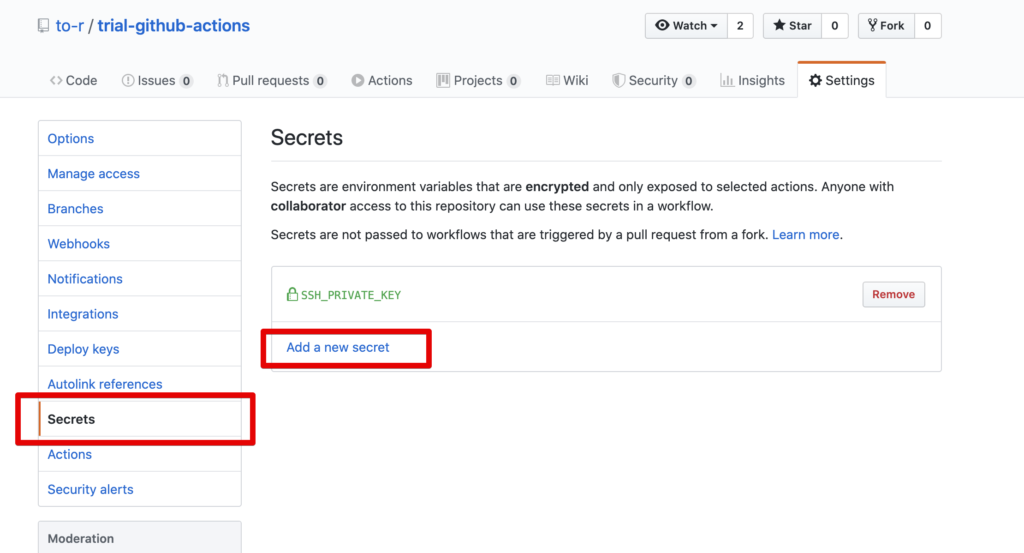Click Add a new secret
The height and width of the screenshot is (553, 1024).
point(338,347)
